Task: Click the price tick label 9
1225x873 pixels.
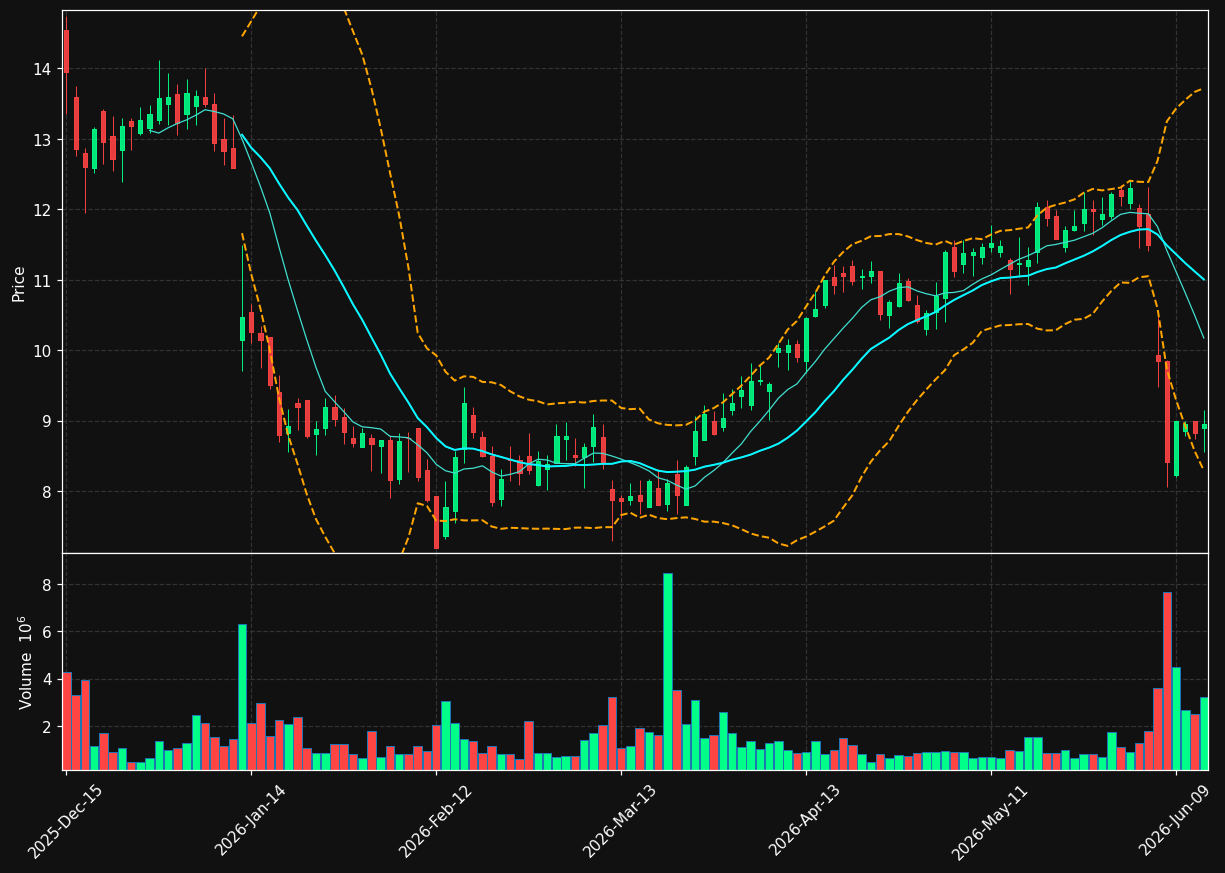Action: coord(47,422)
